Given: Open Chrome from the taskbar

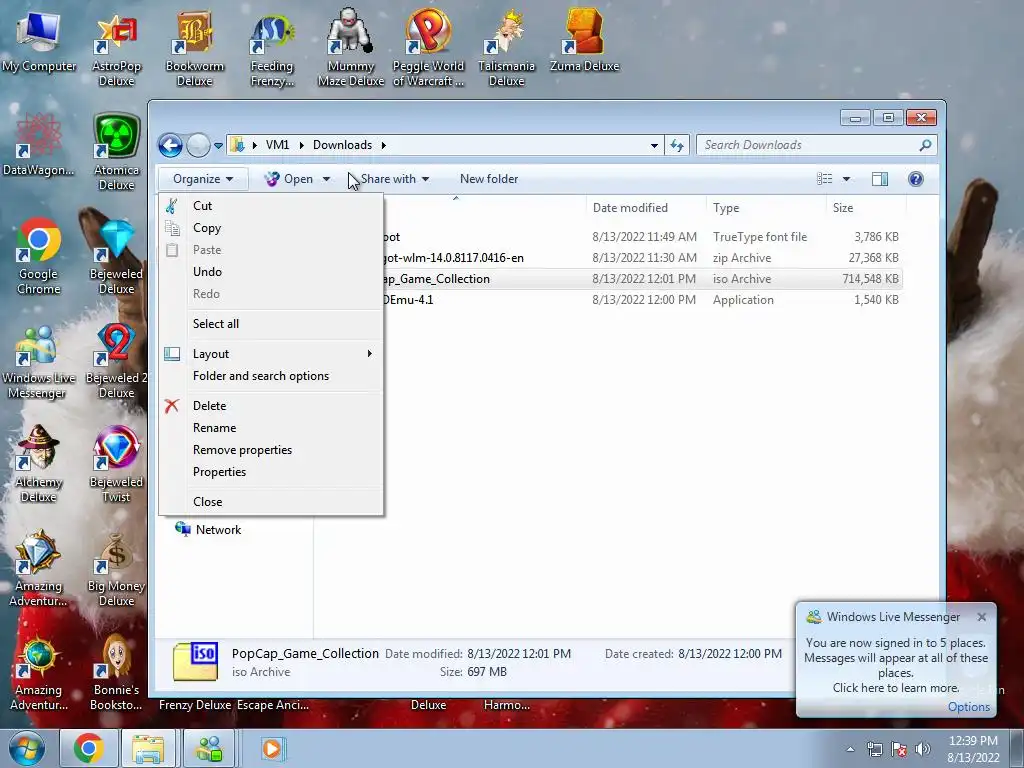Looking at the screenshot, I should pos(89,748).
